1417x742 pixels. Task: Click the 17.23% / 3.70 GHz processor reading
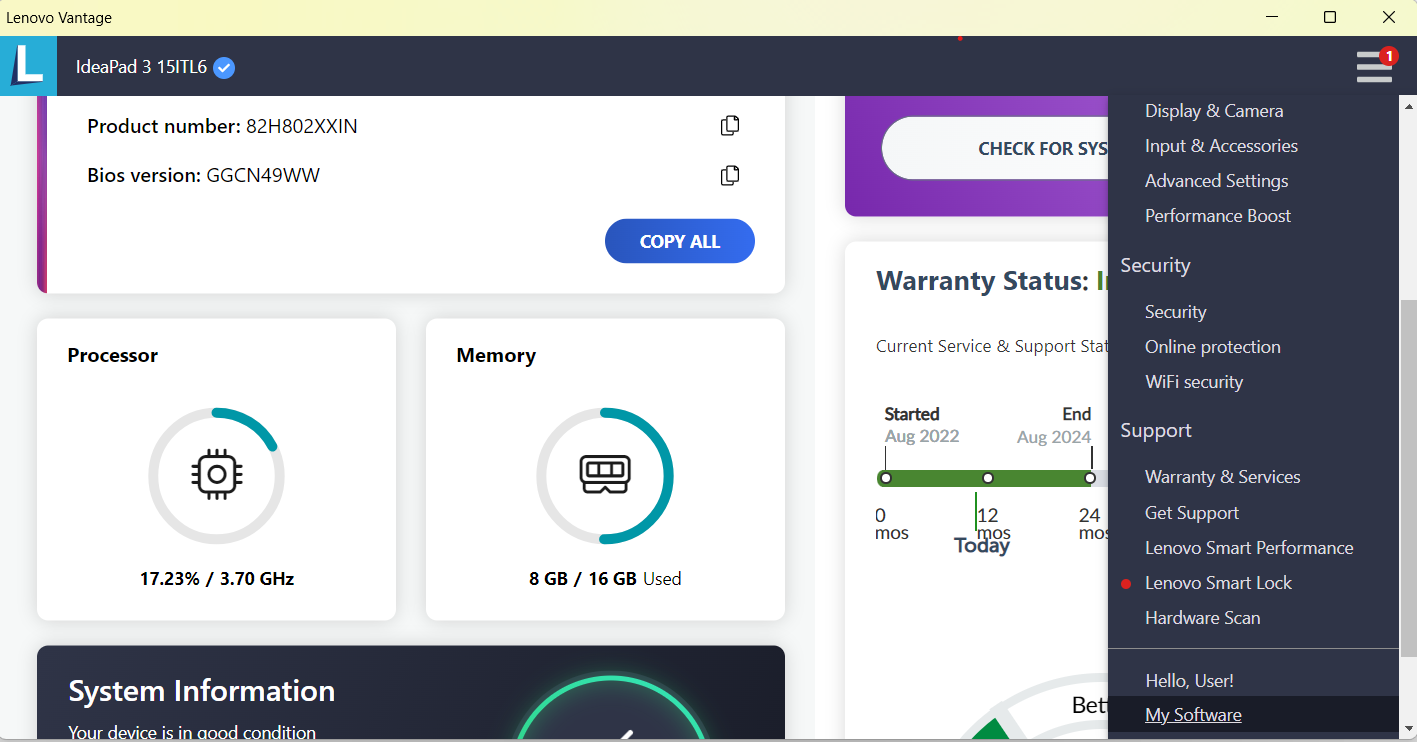click(x=217, y=579)
